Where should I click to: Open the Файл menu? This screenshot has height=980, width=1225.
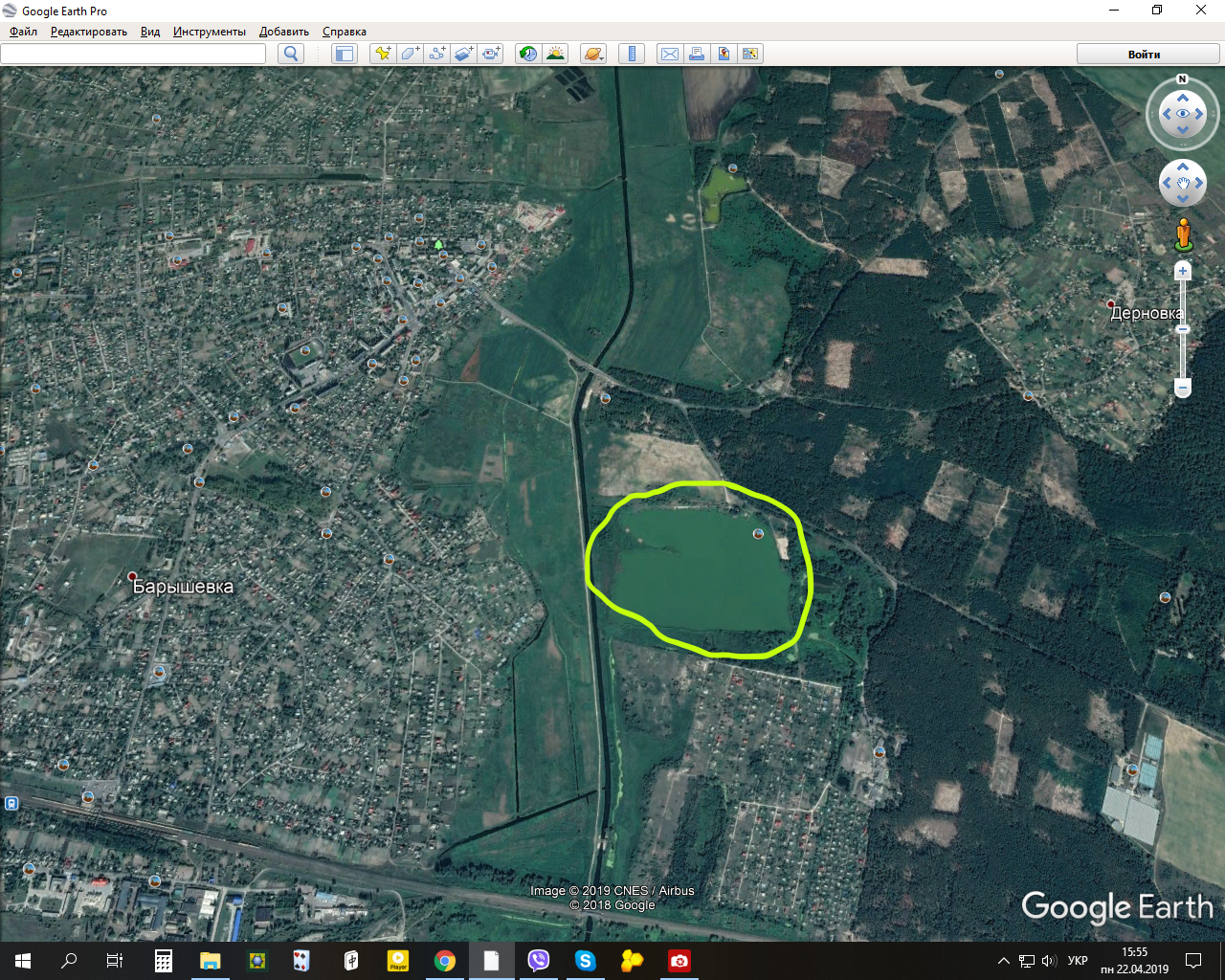point(24,32)
